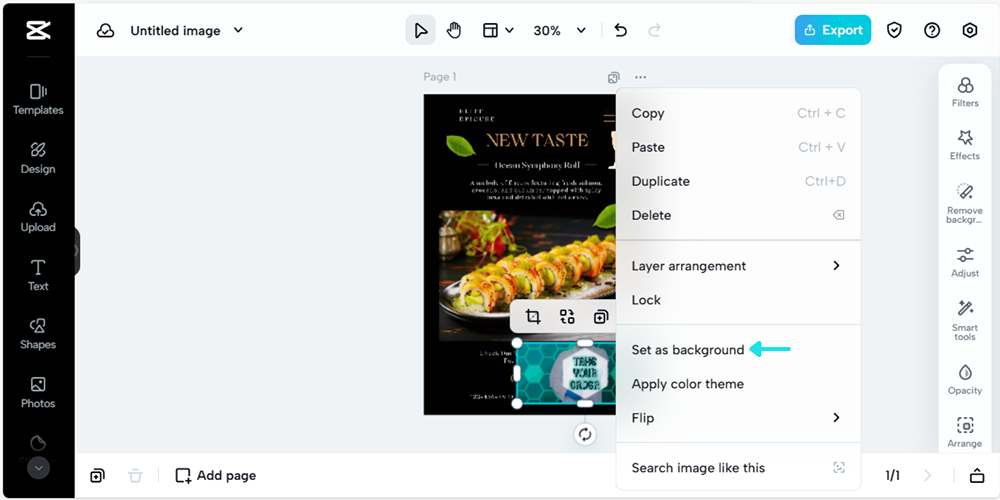
Task: Open the Shapes panel
Action: (38, 333)
